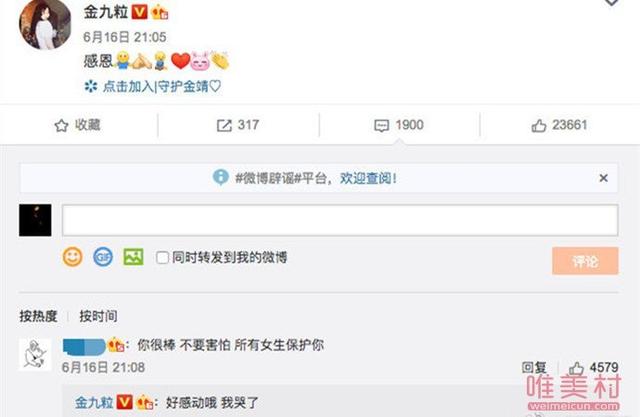Sort comments by 按时间

[98, 316]
